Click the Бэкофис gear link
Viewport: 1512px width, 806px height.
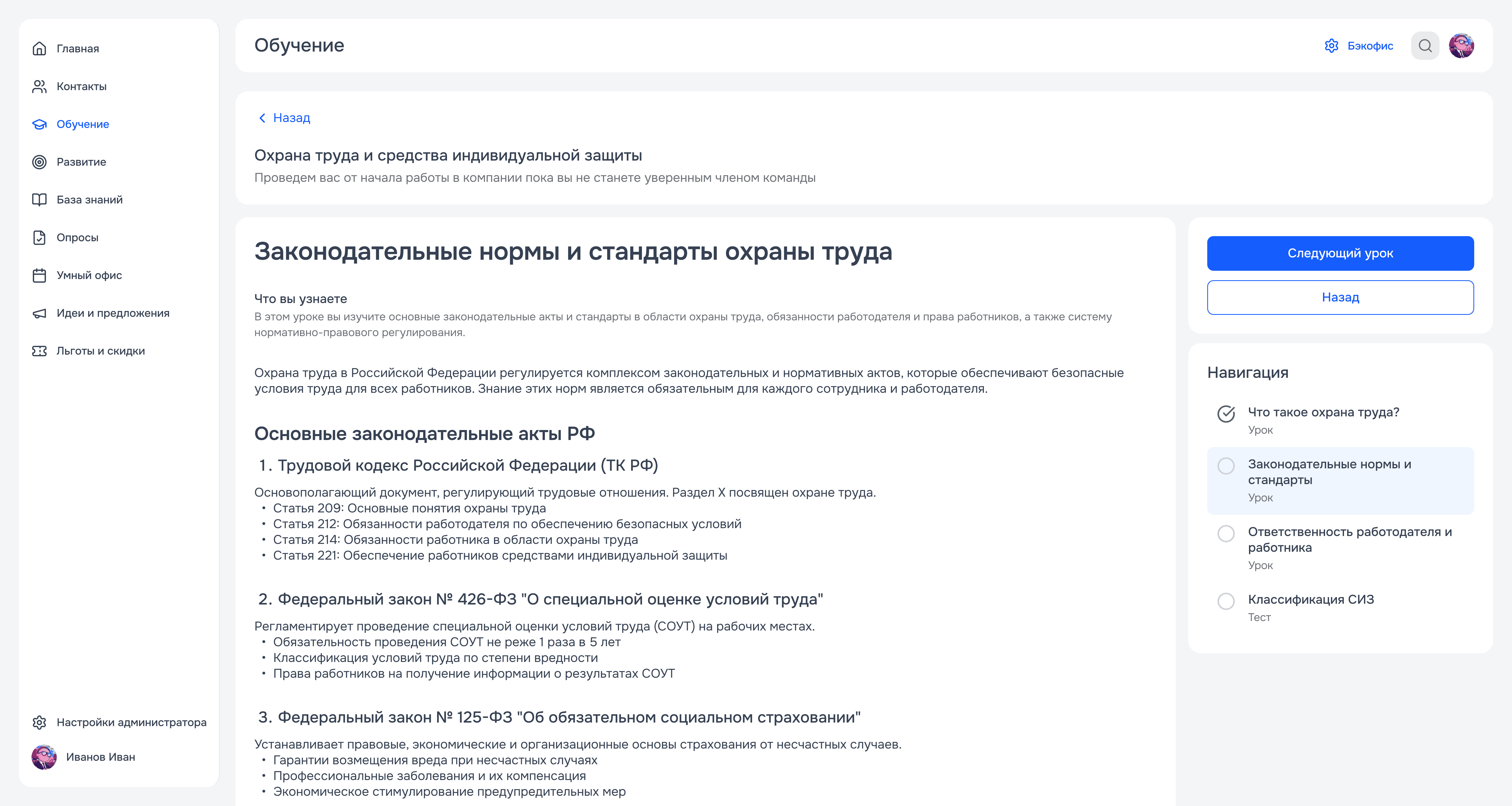pos(1358,46)
